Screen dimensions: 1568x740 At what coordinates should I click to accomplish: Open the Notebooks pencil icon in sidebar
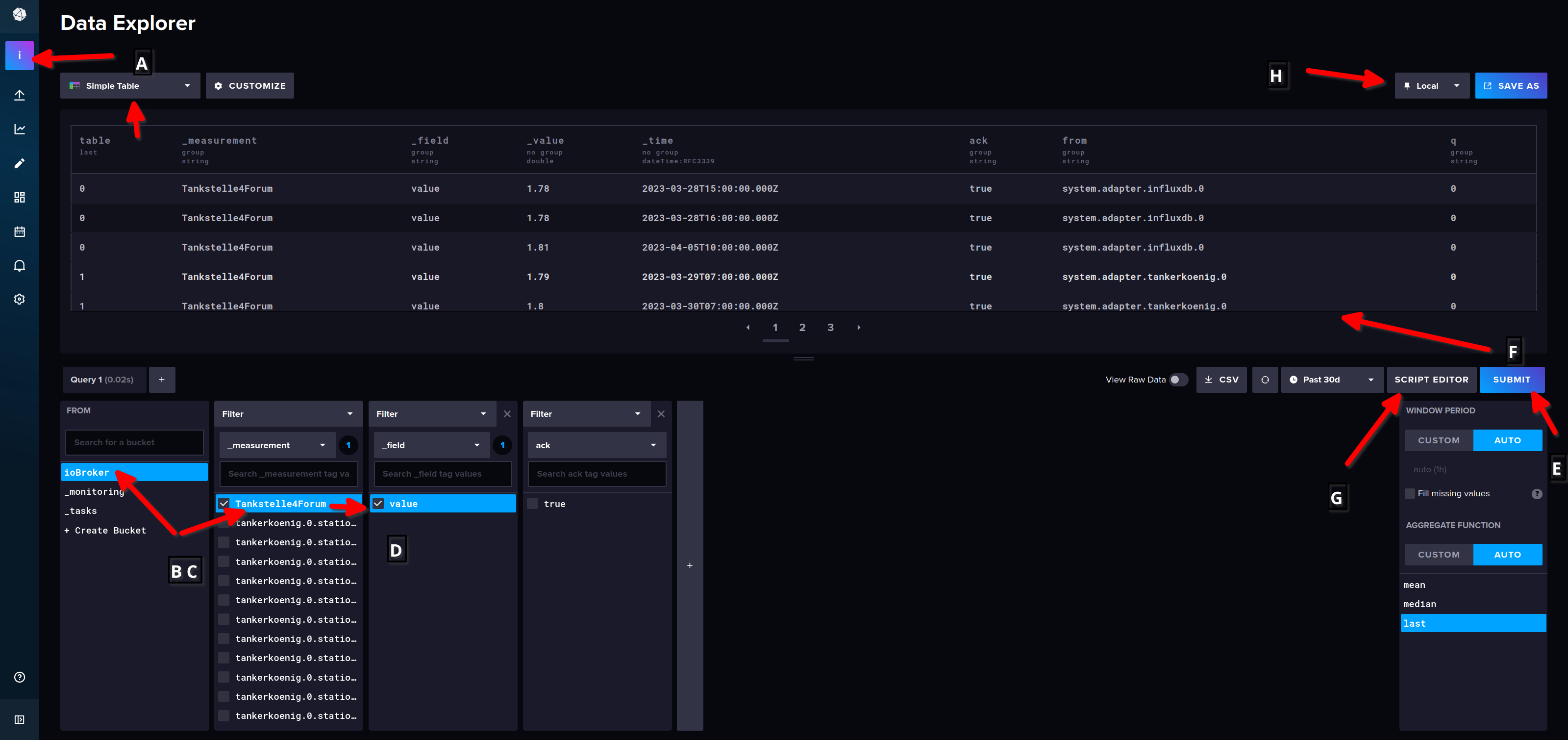pyautogui.click(x=20, y=163)
